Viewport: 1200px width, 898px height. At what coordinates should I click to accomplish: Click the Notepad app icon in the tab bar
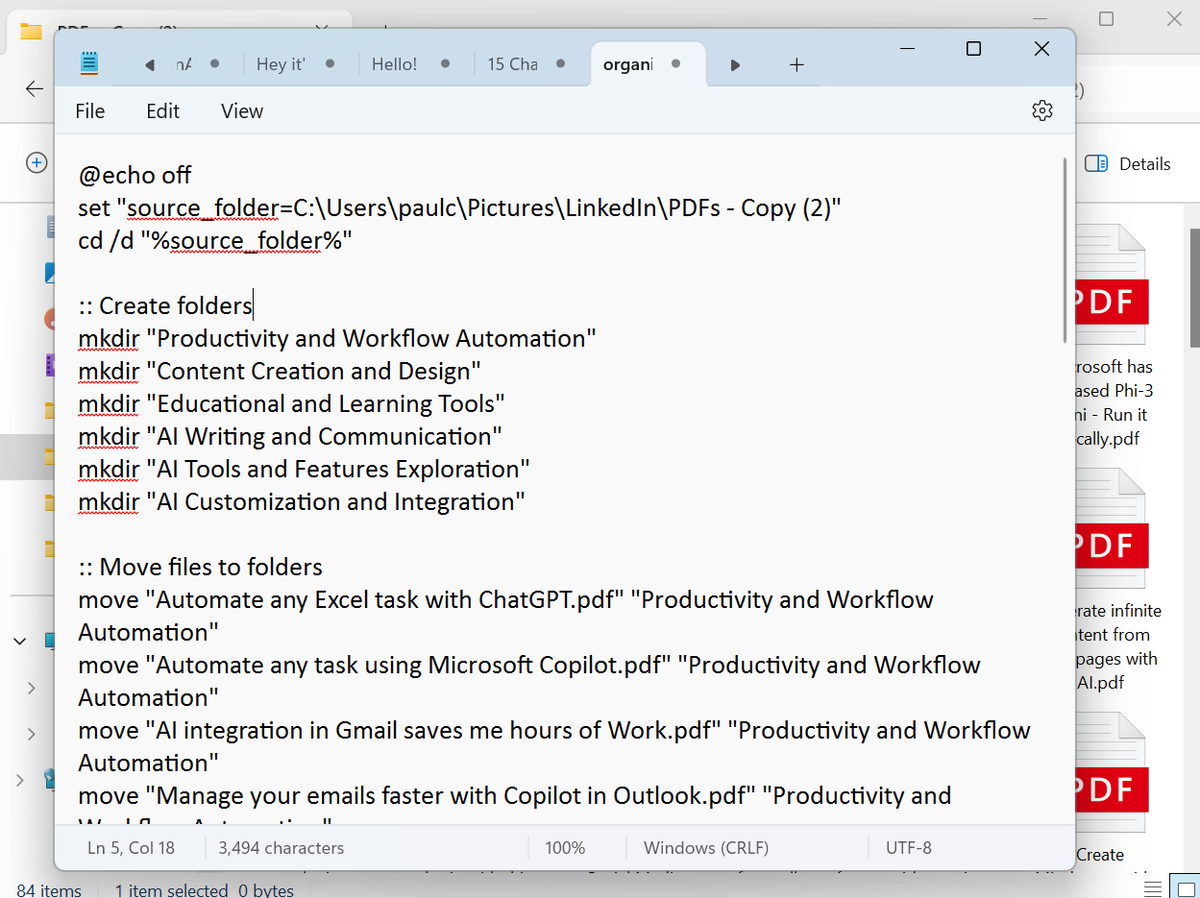point(89,62)
